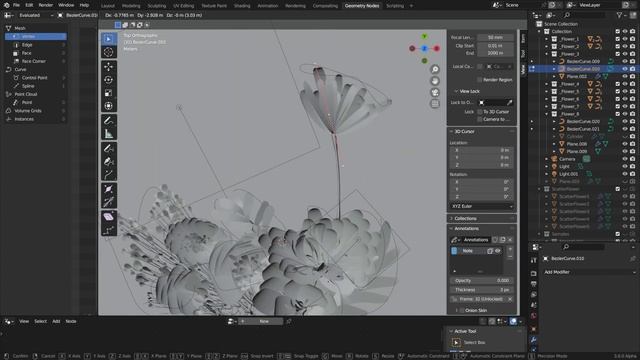Expand the _Flower_1 collection in outliner
The height and width of the screenshot is (360, 640).
[547, 39]
